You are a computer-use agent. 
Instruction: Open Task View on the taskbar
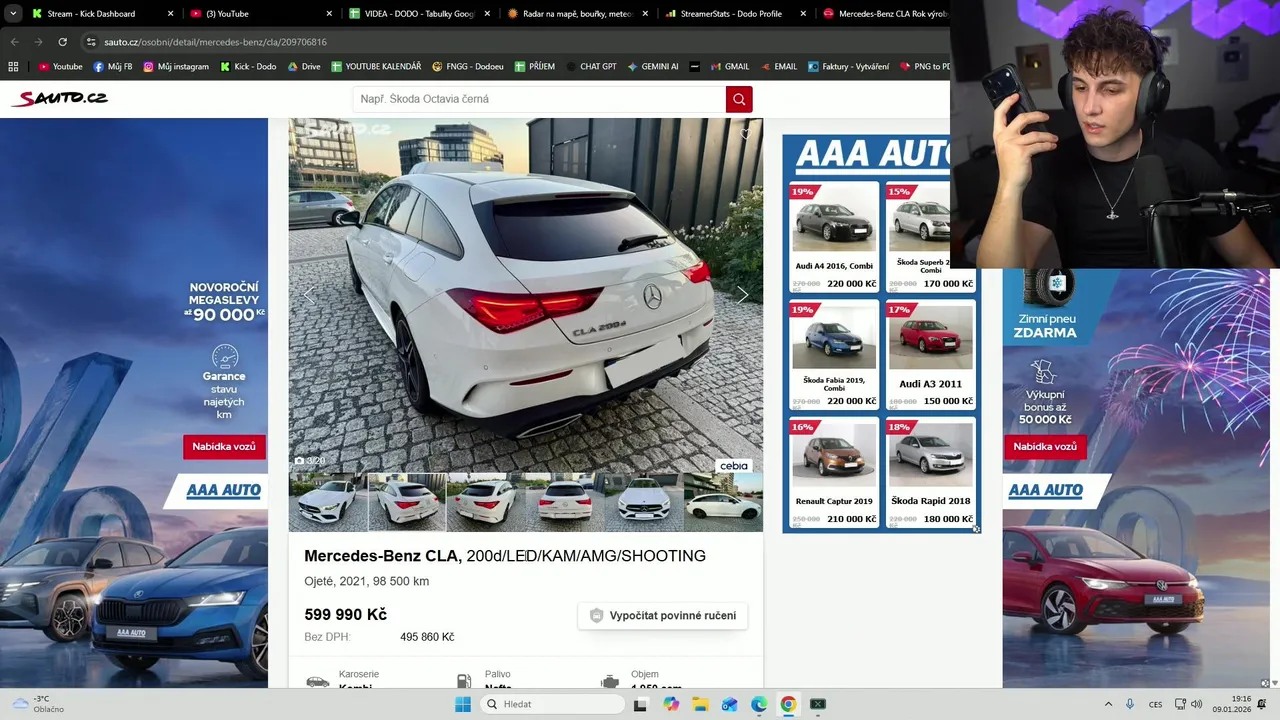(x=640, y=704)
